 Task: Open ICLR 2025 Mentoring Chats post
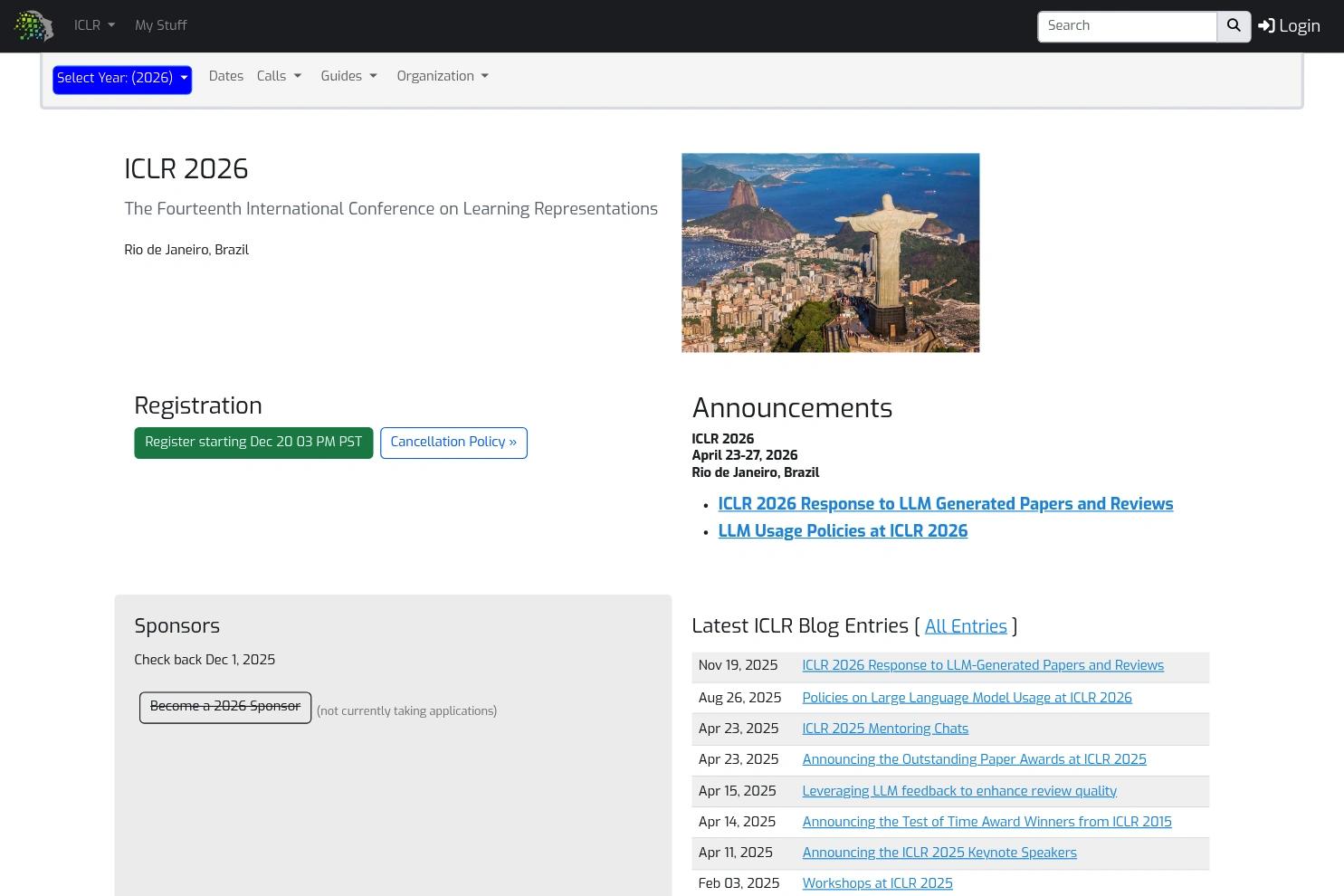pos(885,729)
